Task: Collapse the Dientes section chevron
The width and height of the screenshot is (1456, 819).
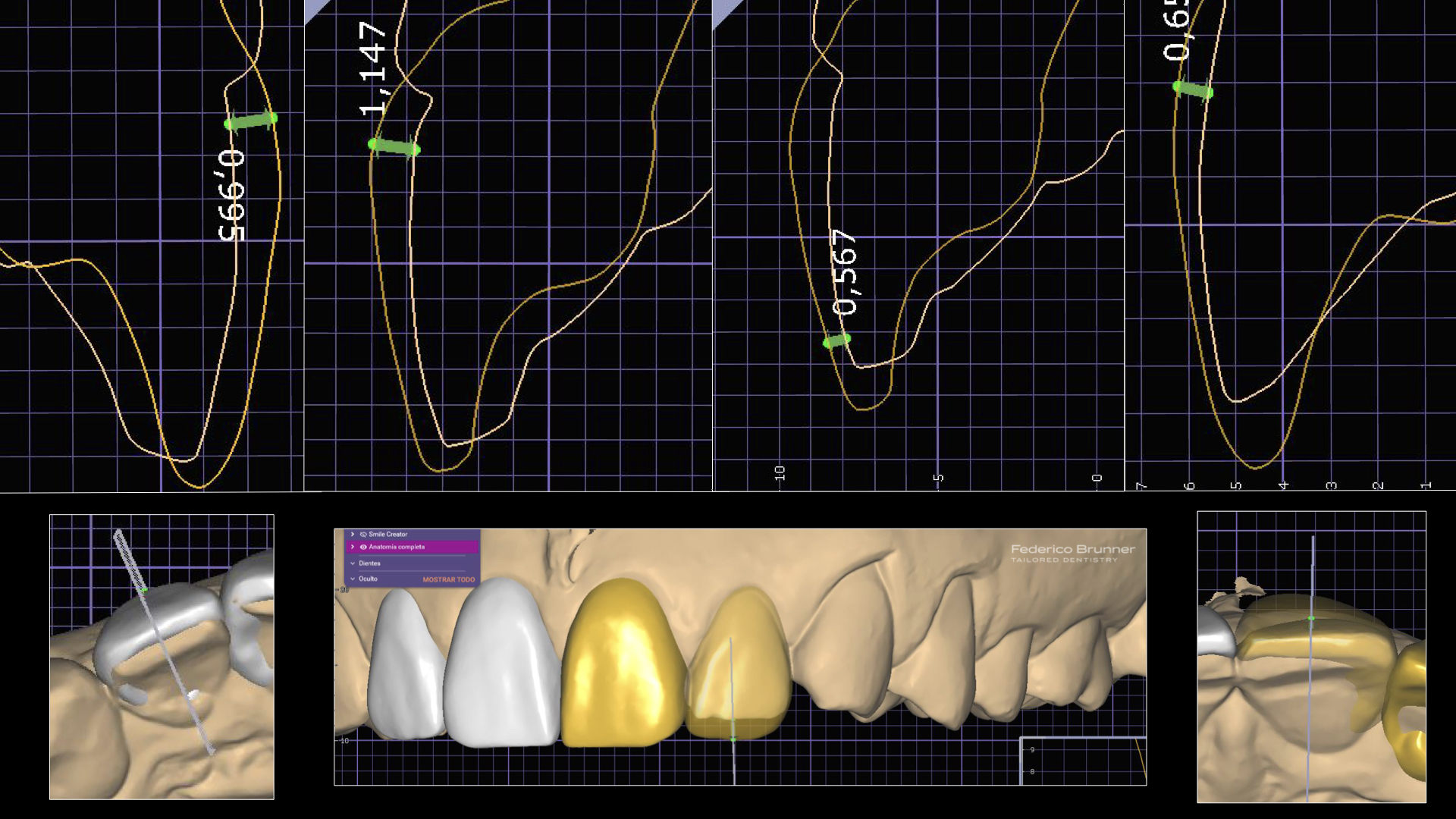Action: 353,563
